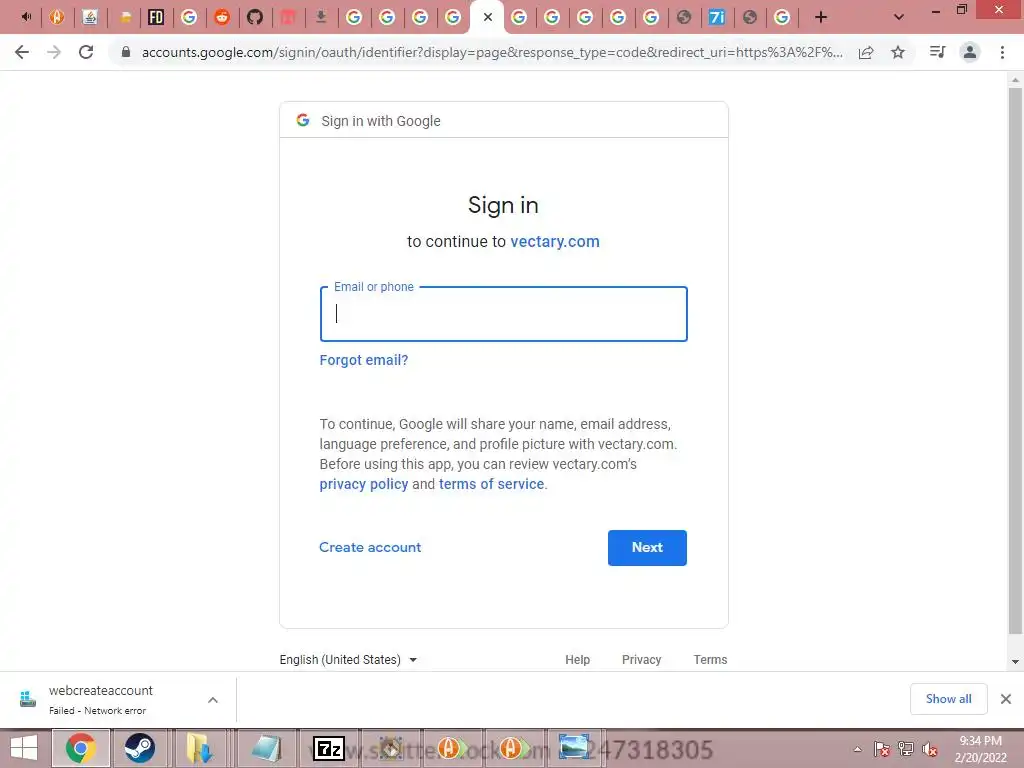Expand options for webcreateaccount download
This screenshot has width=1024, height=768.
coord(213,700)
